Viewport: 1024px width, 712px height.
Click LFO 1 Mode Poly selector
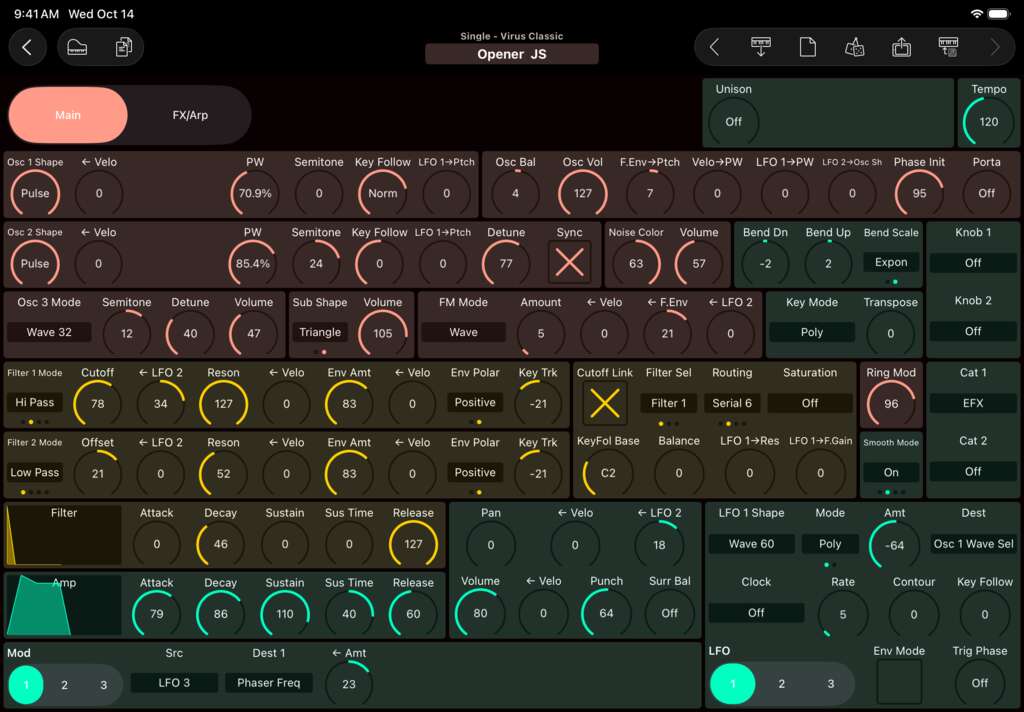click(830, 543)
